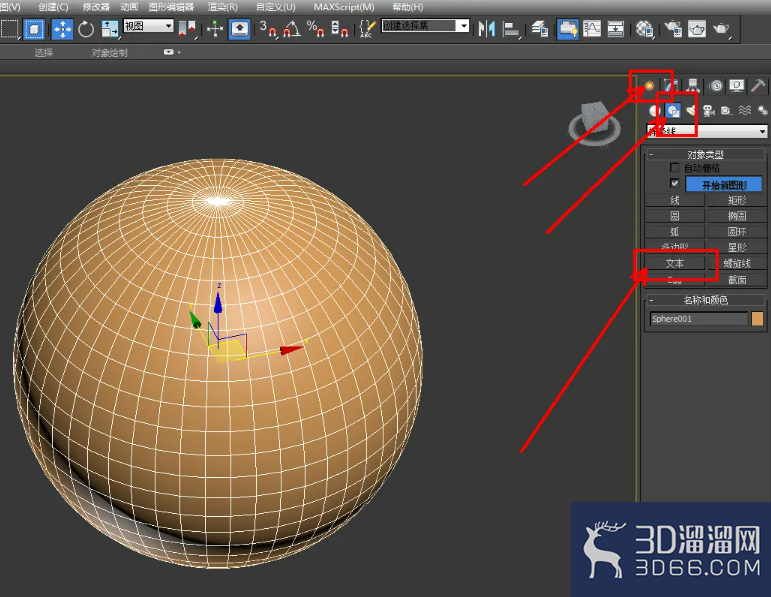
Task: Toggle Keyboard Shortcut Override icon
Action: click(x=239, y=29)
